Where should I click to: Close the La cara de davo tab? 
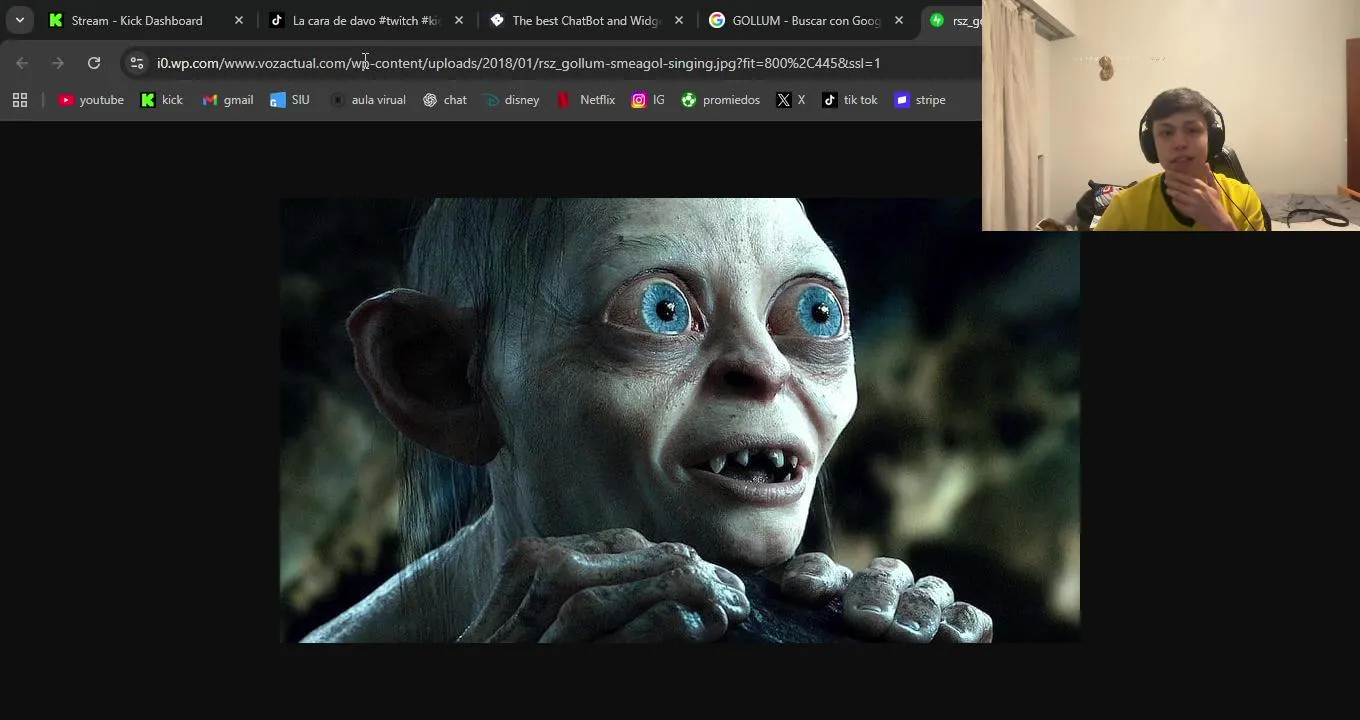coord(459,20)
